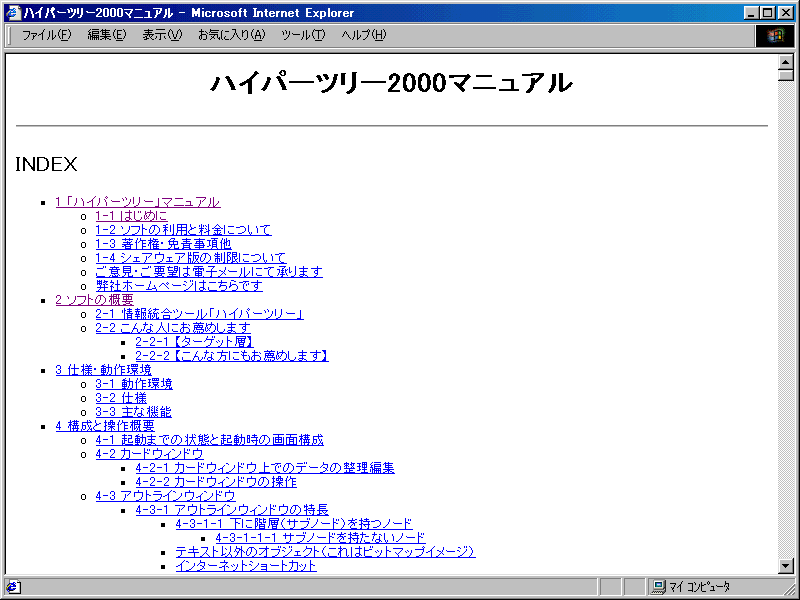Open the 表示(V) menu
The image size is (800, 600).
pyautogui.click(x=162, y=35)
